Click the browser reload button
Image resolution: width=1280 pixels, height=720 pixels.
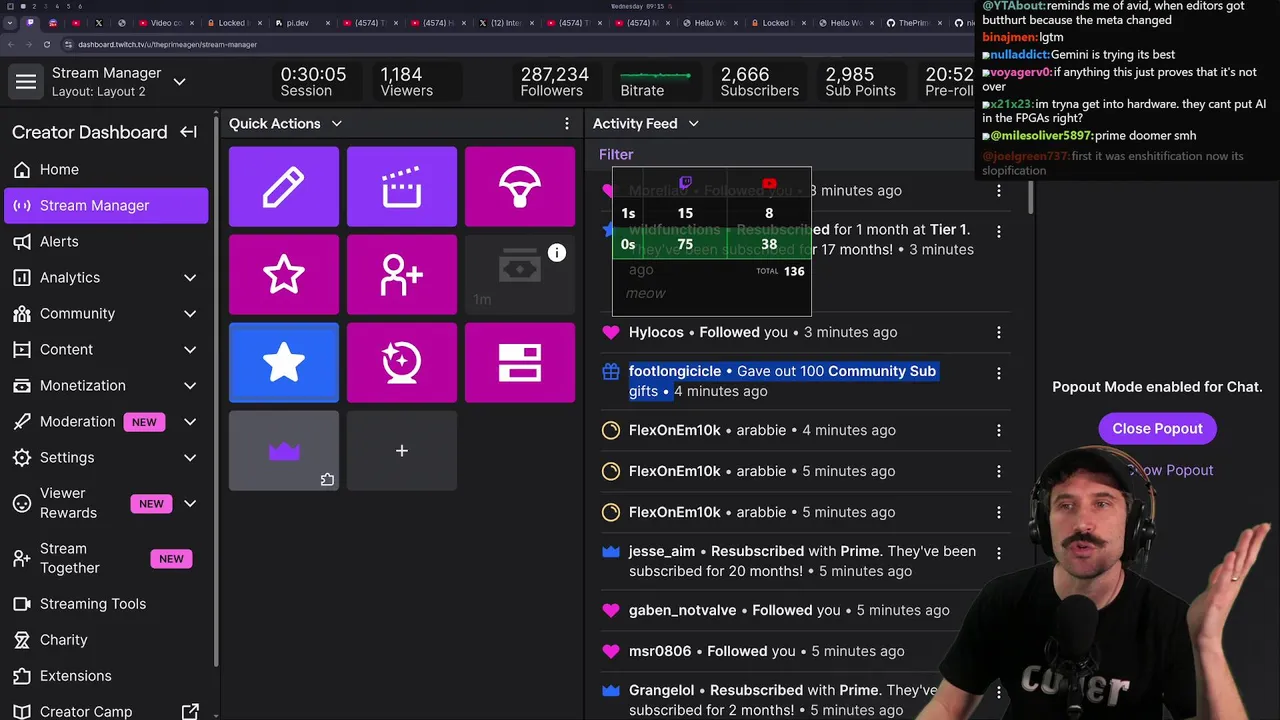pyautogui.click(x=47, y=44)
